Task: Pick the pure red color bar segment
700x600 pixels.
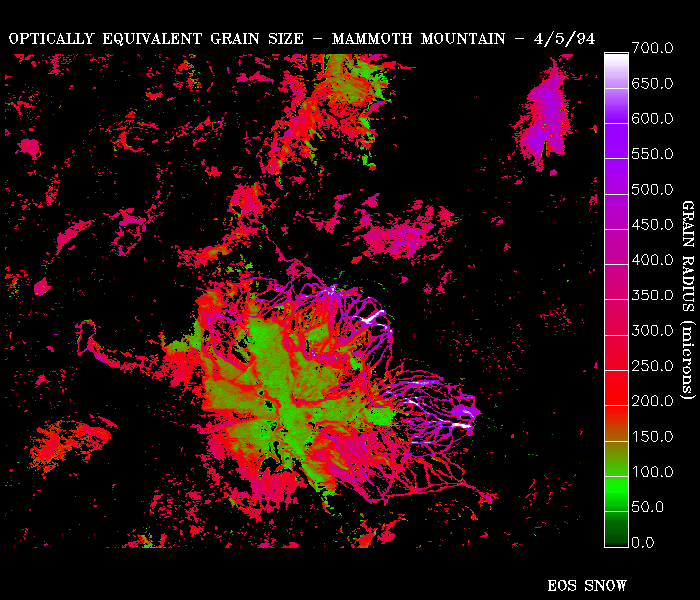Action: coord(617,384)
